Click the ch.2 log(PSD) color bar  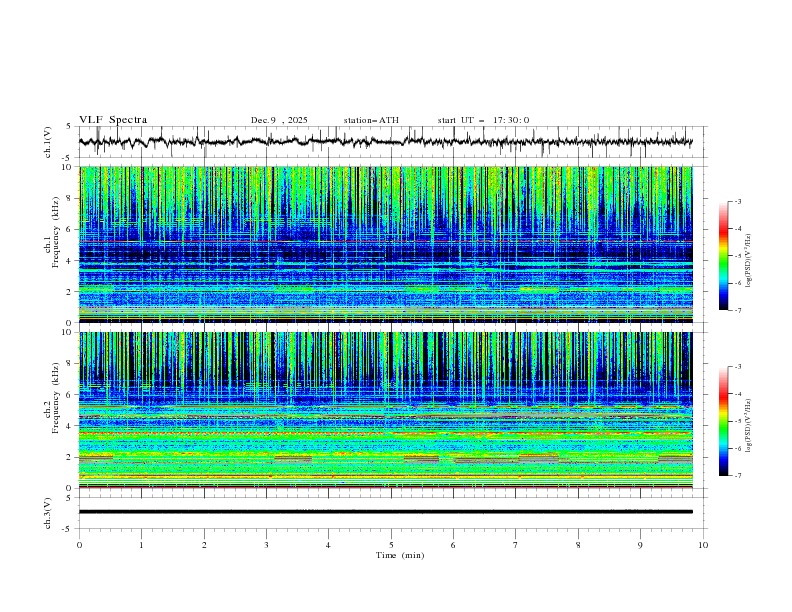coord(723,421)
